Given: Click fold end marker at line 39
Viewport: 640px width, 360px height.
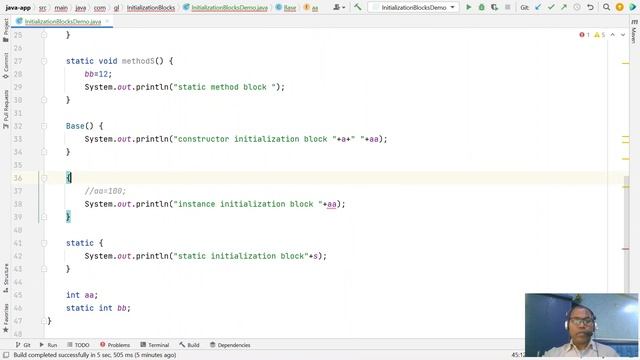Looking at the screenshot, I should pos(44,217).
